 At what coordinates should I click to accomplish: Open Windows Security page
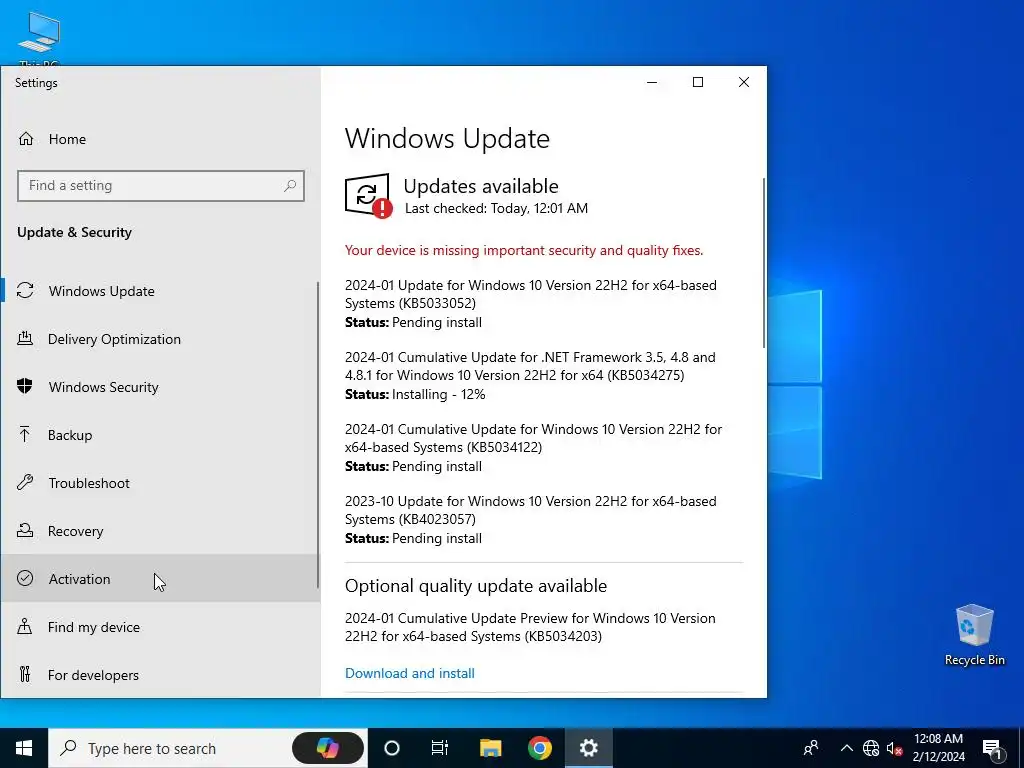[160, 387]
